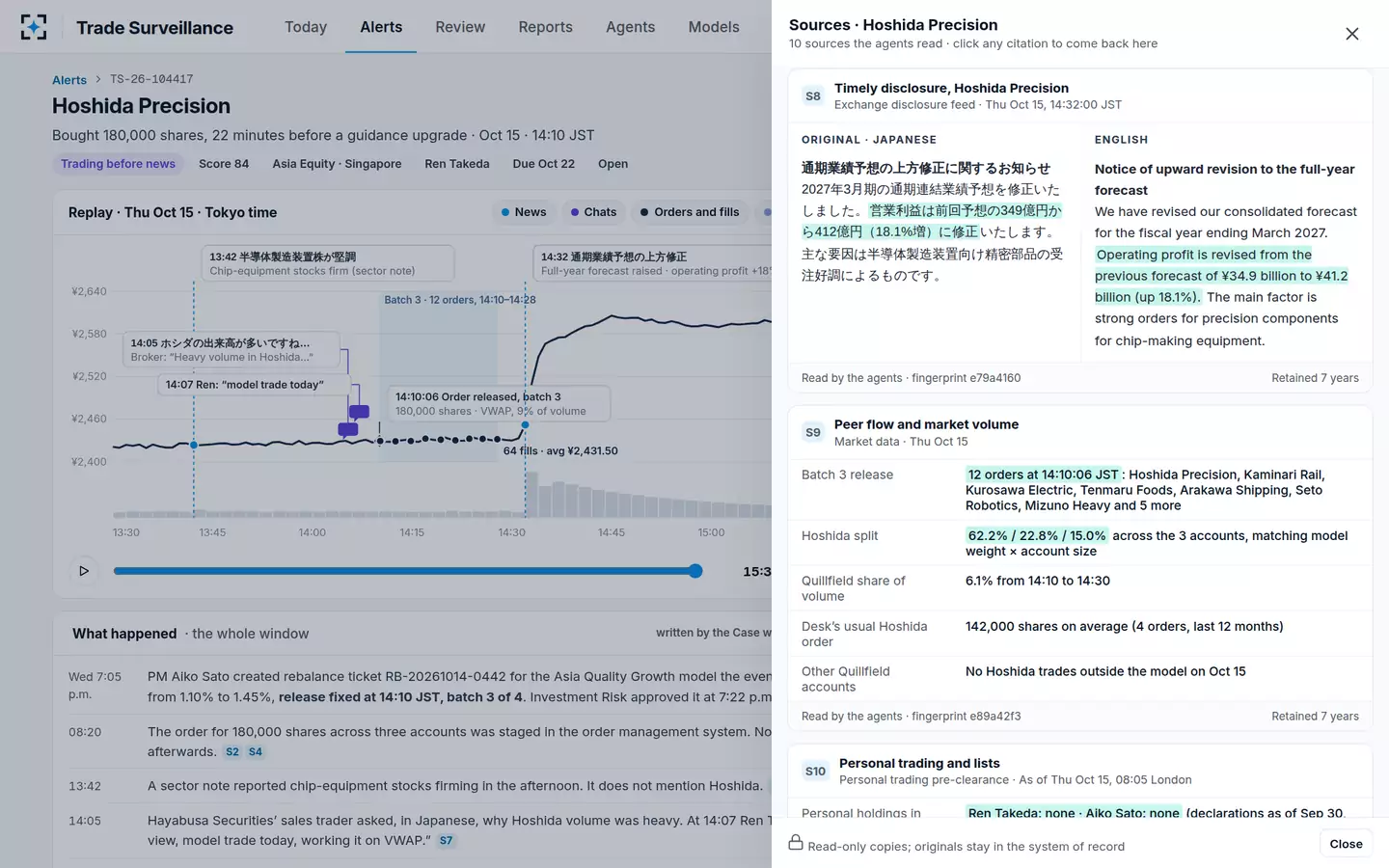Open the Models tab
This screenshot has height=868, width=1389.
(714, 27)
